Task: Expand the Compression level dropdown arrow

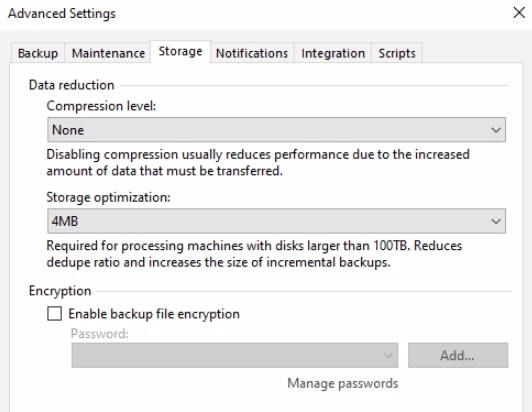Action: click(496, 130)
